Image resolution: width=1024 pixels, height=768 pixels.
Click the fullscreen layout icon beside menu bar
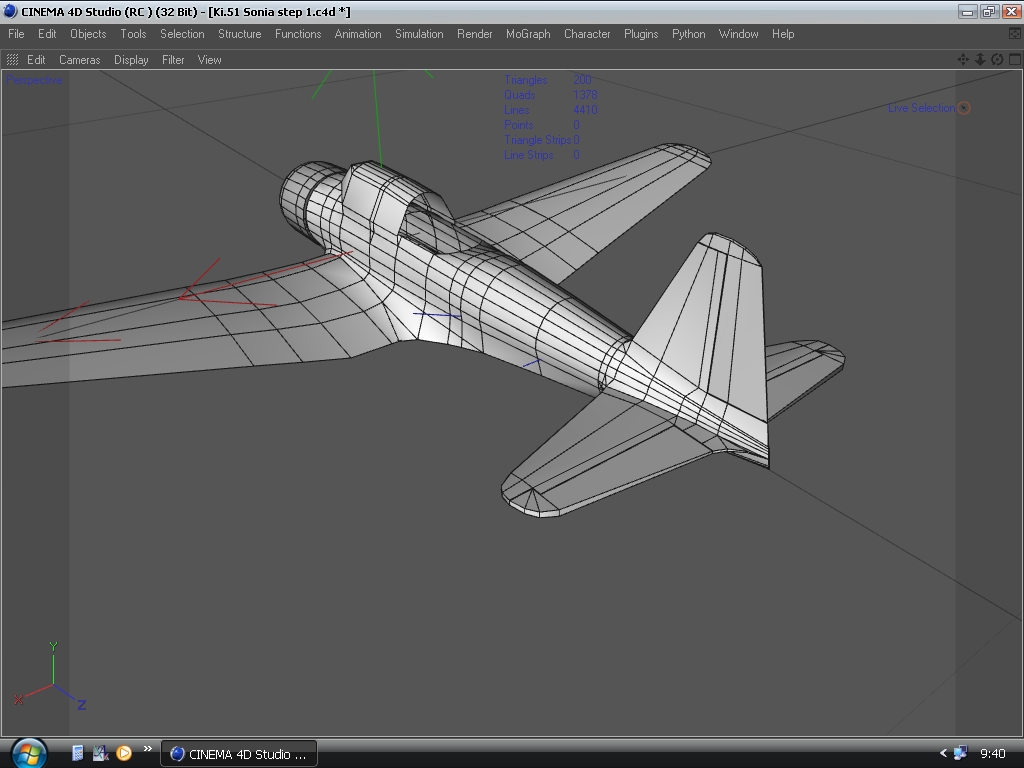pyautogui.click(x=1015, y=34)
